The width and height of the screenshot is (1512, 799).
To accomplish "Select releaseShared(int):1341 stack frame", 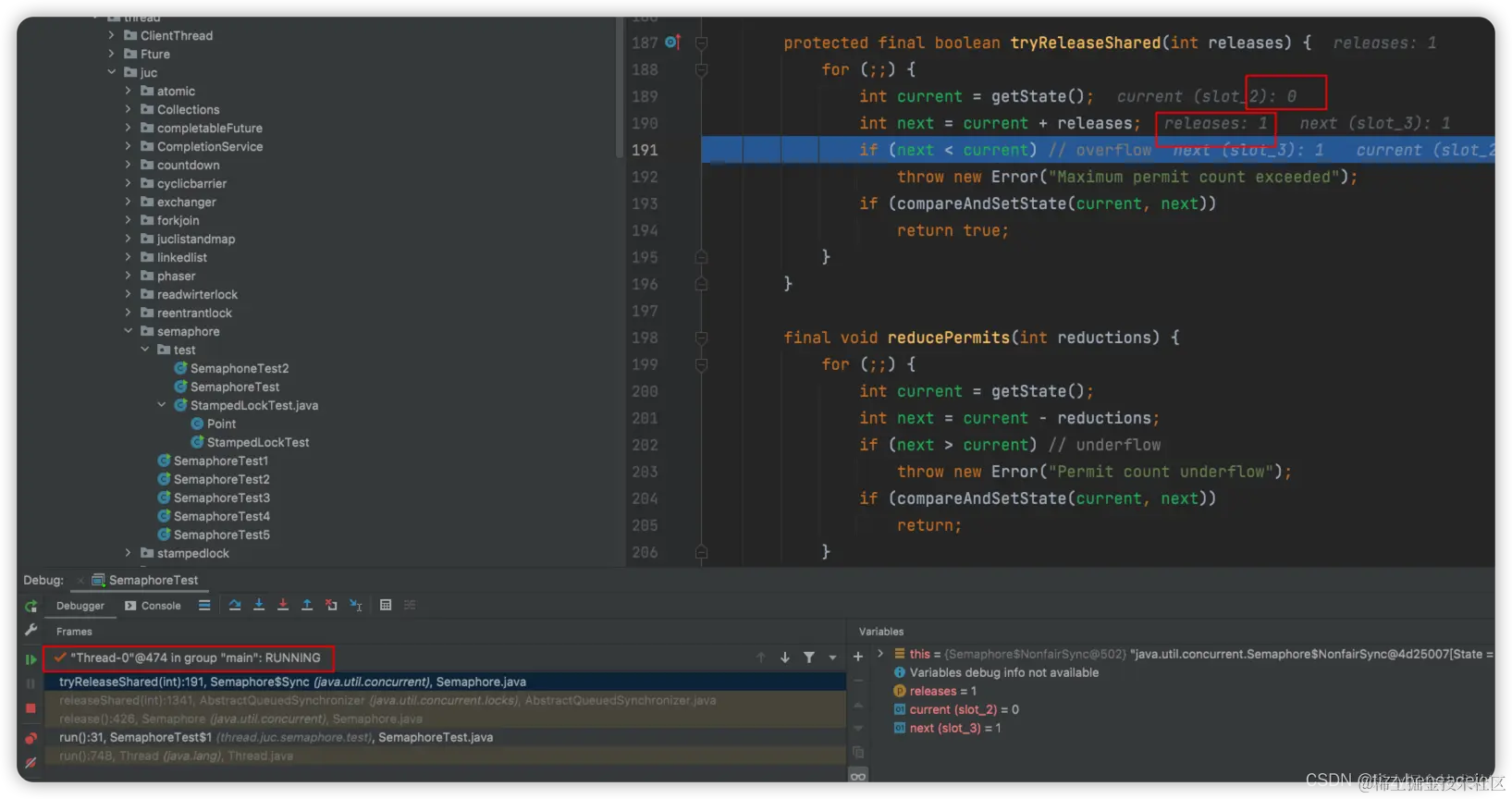I will point(444,700).
